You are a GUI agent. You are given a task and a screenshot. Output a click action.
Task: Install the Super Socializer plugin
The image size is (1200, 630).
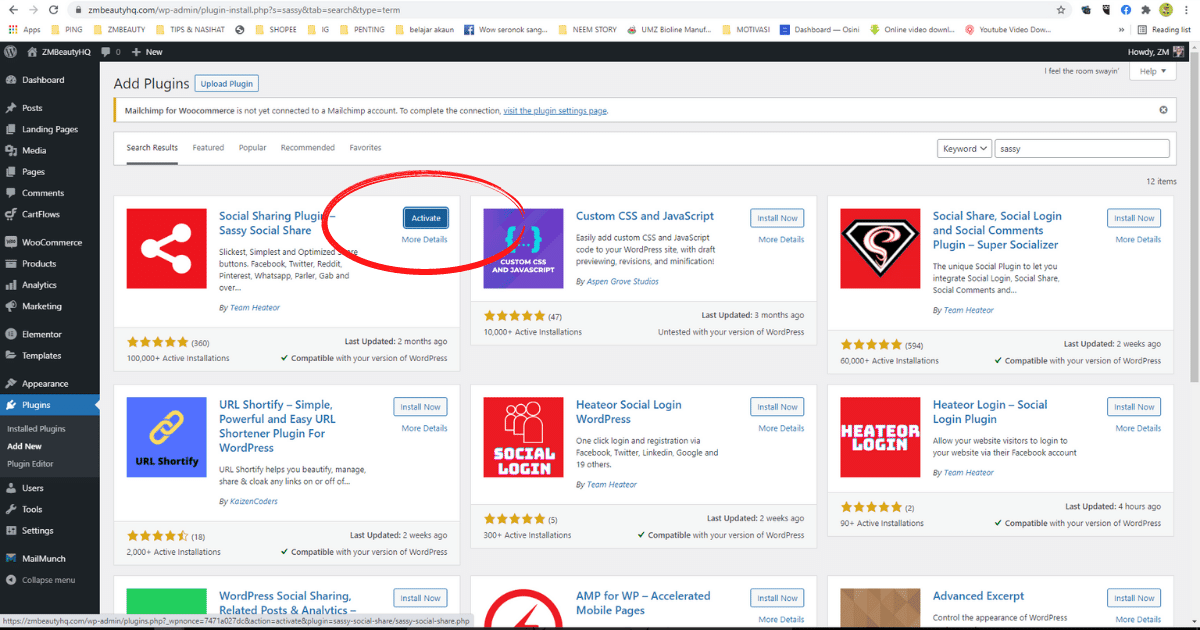tap(1134, 218)
